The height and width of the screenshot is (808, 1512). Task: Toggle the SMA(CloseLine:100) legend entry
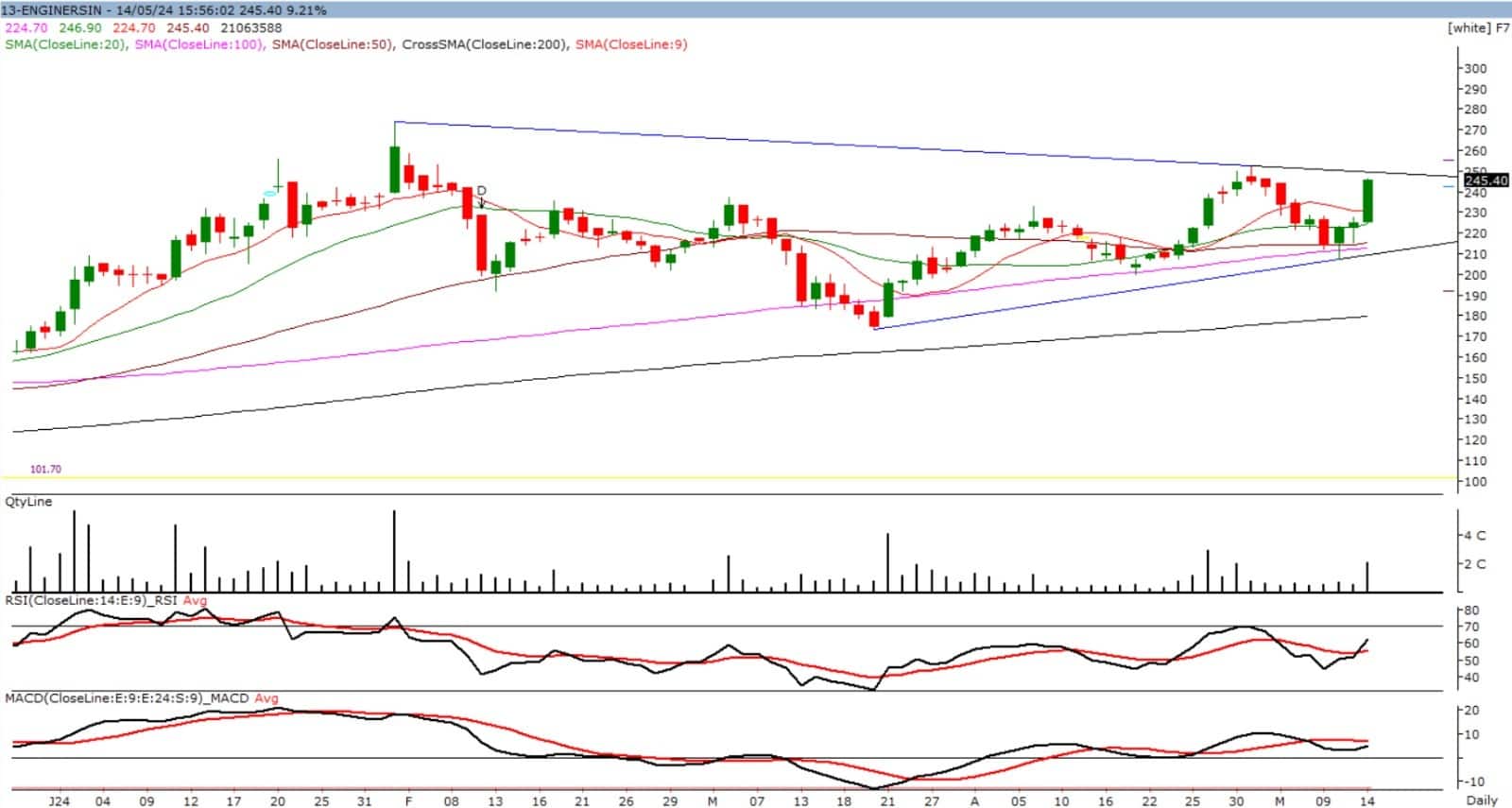coord(199,43)
